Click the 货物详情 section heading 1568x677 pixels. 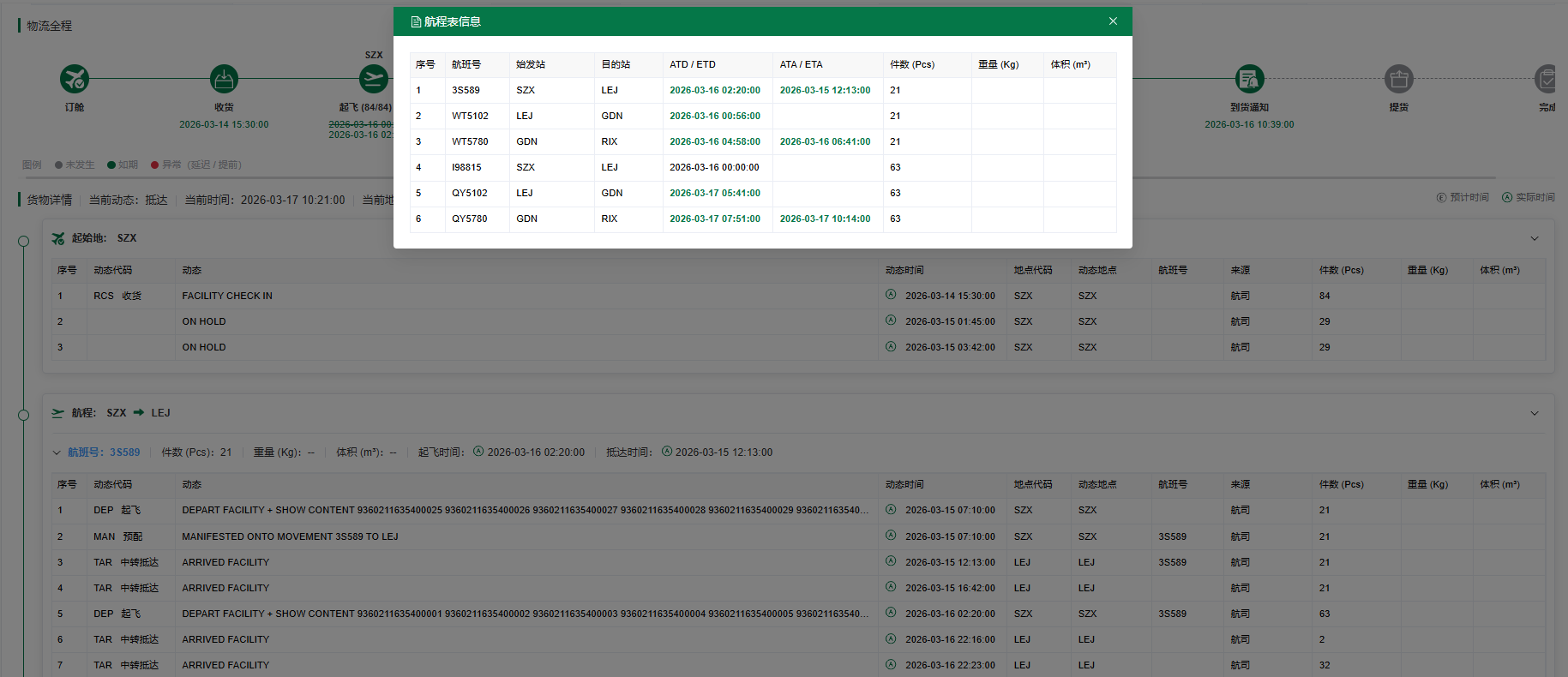click(49, 200)
